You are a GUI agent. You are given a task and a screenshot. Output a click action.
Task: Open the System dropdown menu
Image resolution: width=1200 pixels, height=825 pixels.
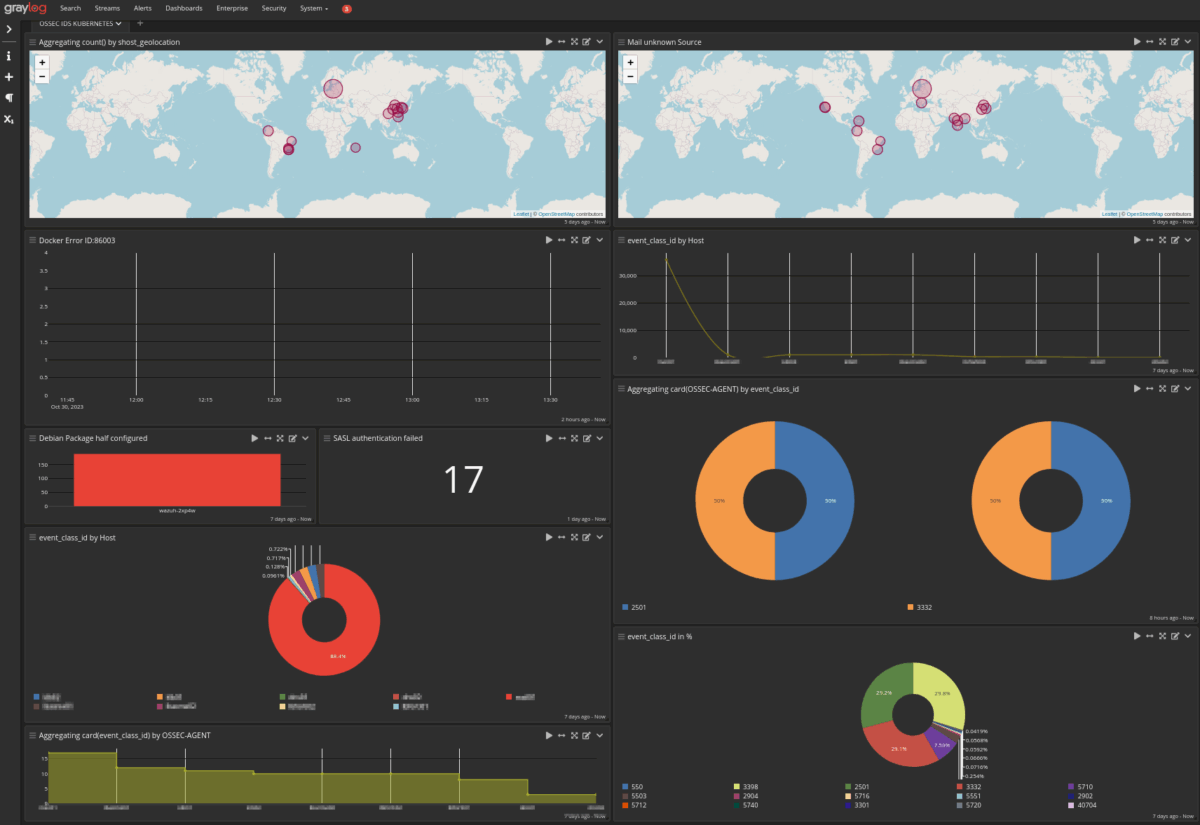313,8
